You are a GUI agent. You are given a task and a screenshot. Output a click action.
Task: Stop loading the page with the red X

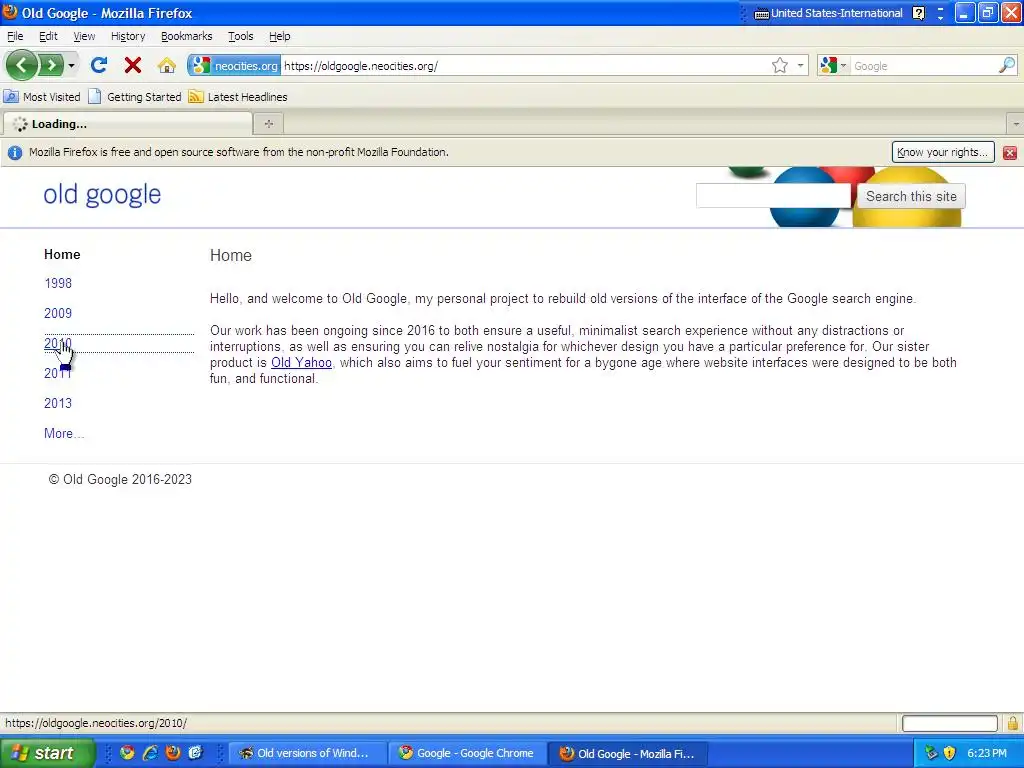pos(133,65)
